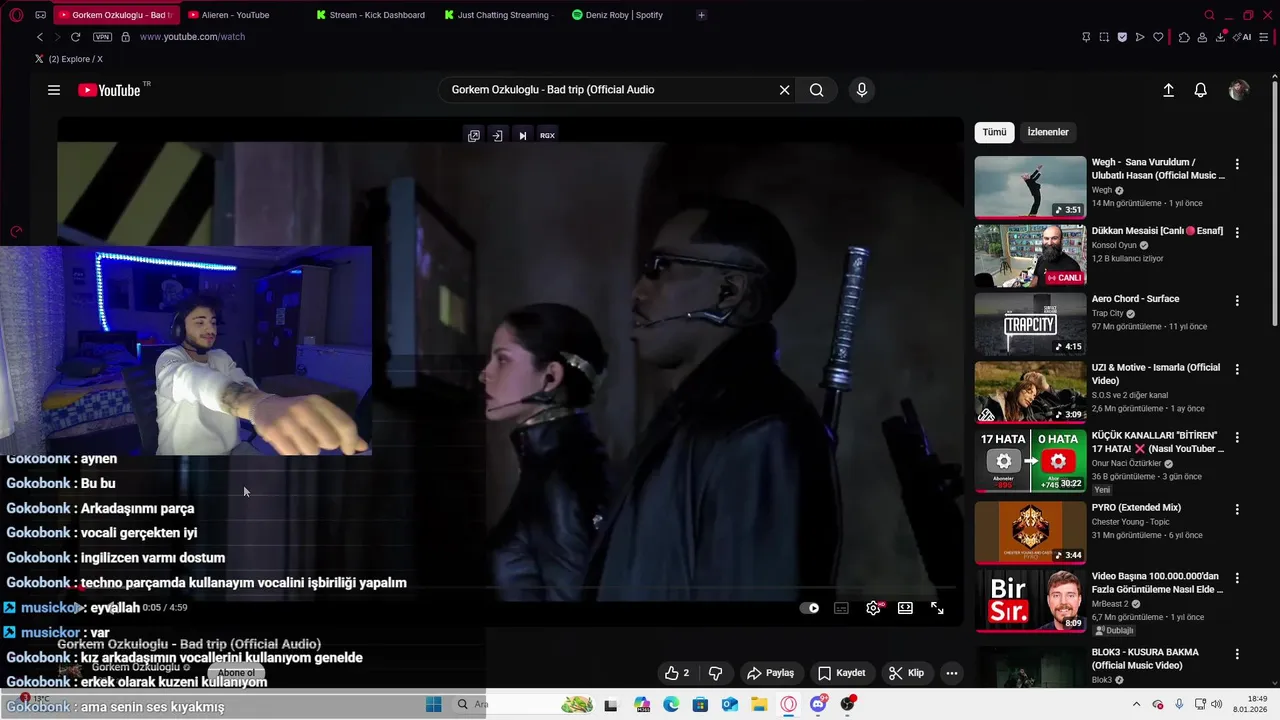Open the Opera main menu logo
The width and height of the screenshot is (1280, 720).
click(x=16, y=15)
